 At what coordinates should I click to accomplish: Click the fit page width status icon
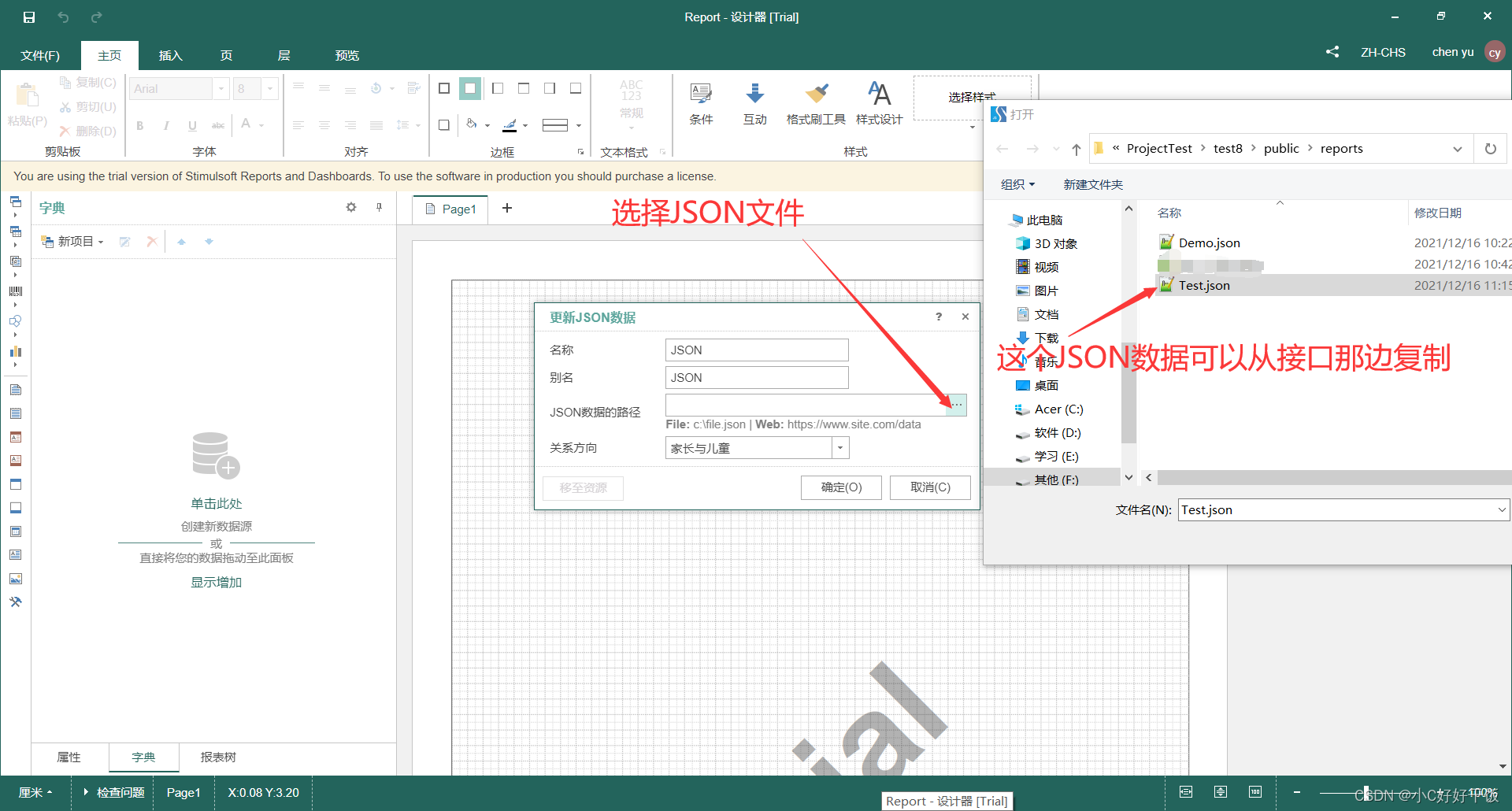1186,792
